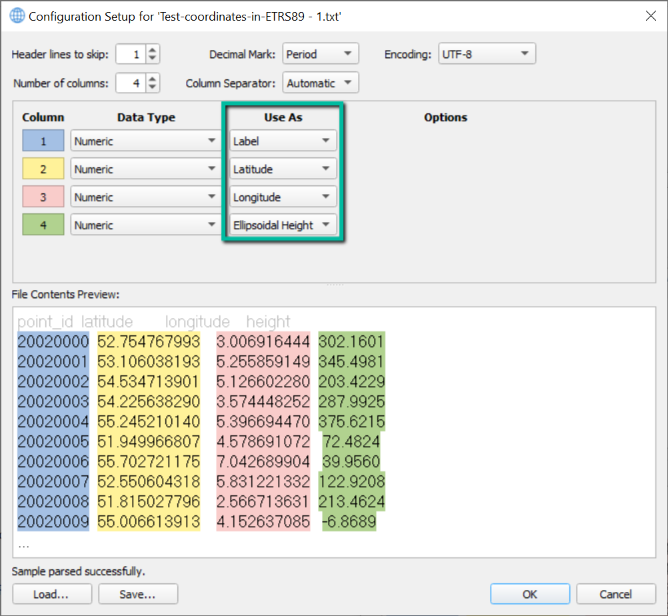This screenshot has height=616, width=668.
Task: Confirm settings with the OK button
Action: pos(530,595)
